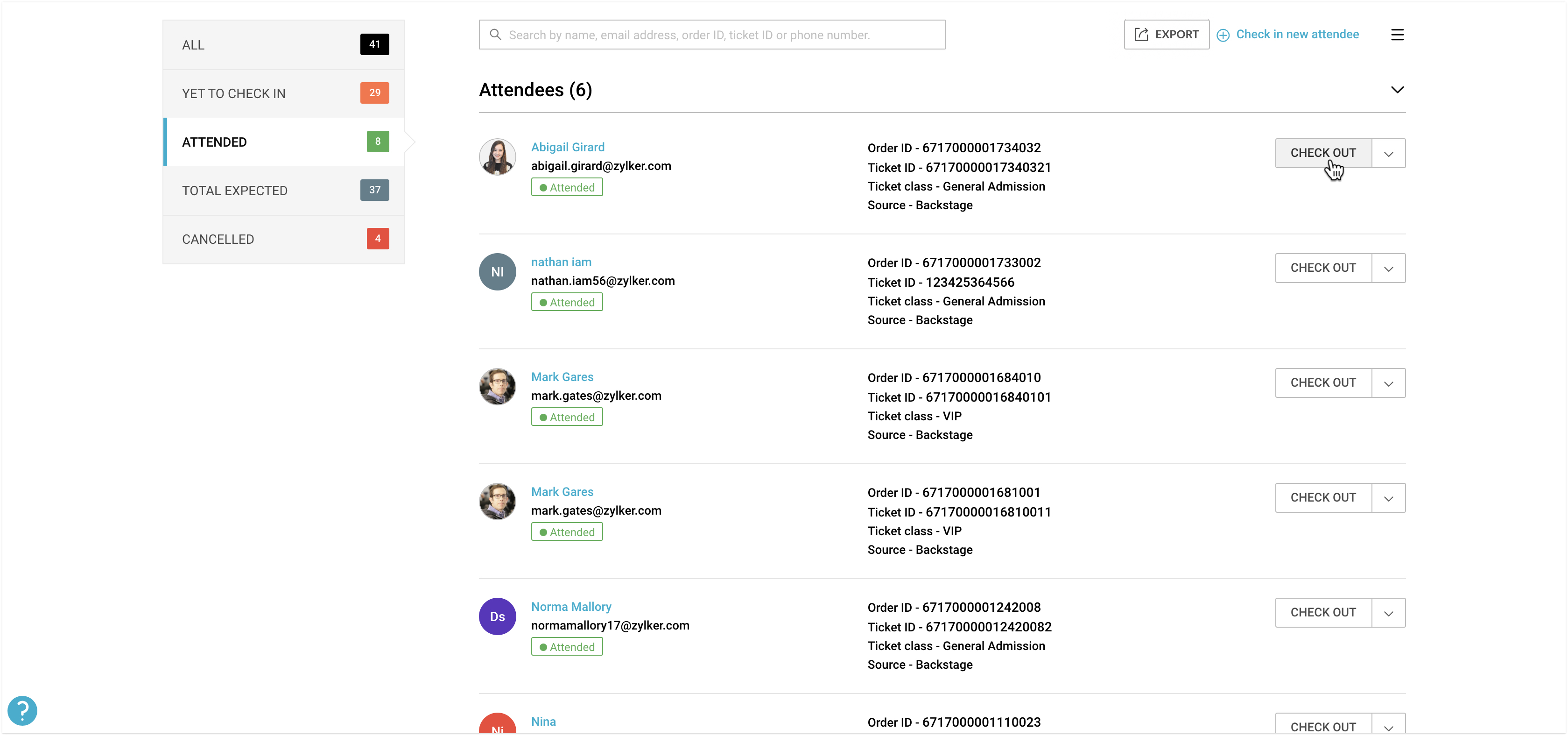Open dropdown arrow for order 6717000001681001
This screenshot has height=736, width=1568.
[1388, 498]
